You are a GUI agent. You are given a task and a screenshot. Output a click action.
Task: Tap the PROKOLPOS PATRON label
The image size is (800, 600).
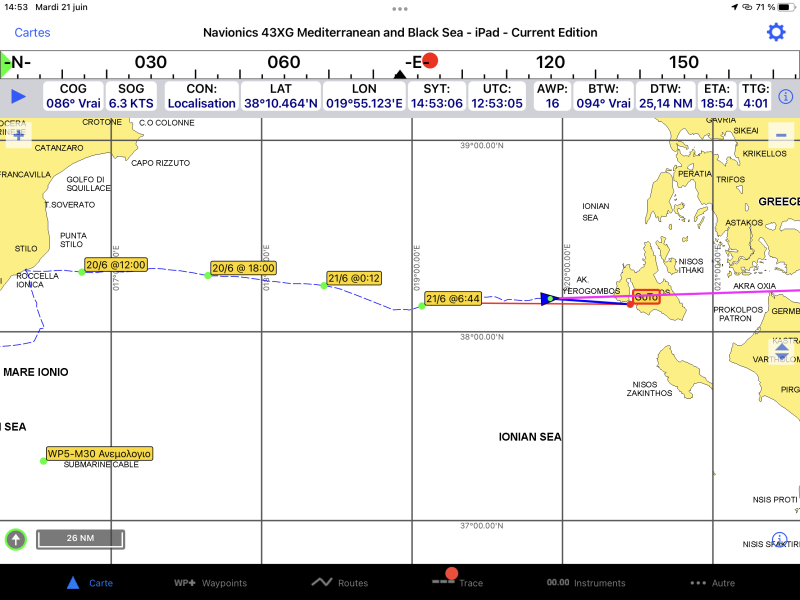[x=738, y=314]
